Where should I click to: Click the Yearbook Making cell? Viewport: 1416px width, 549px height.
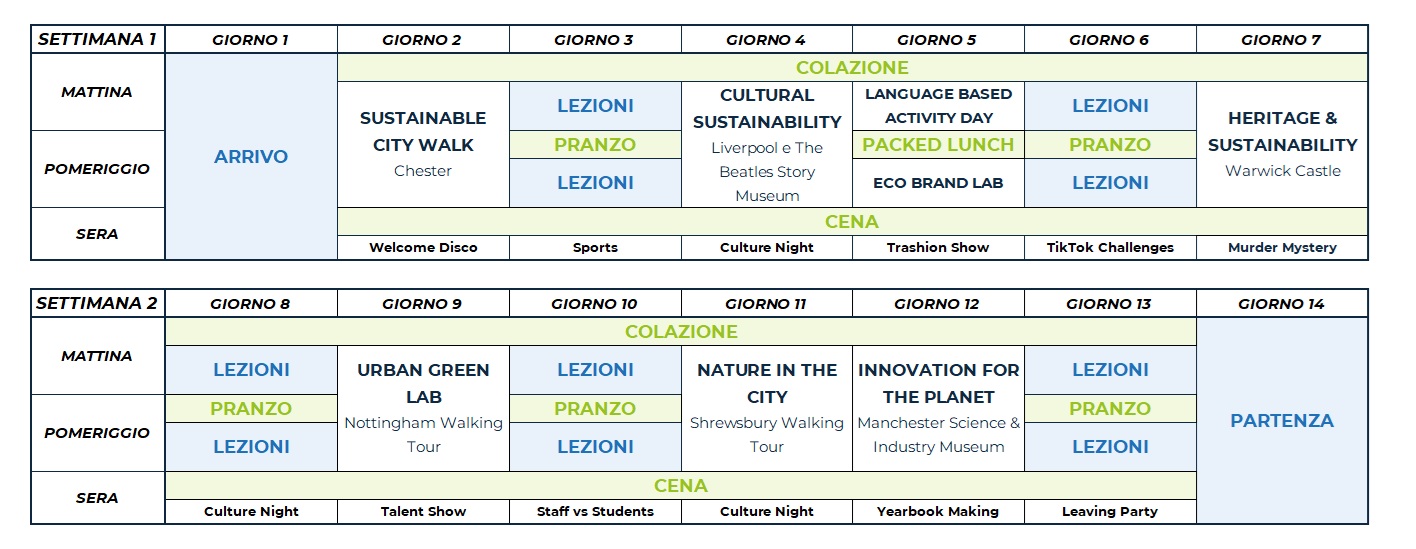click(938, 512)
